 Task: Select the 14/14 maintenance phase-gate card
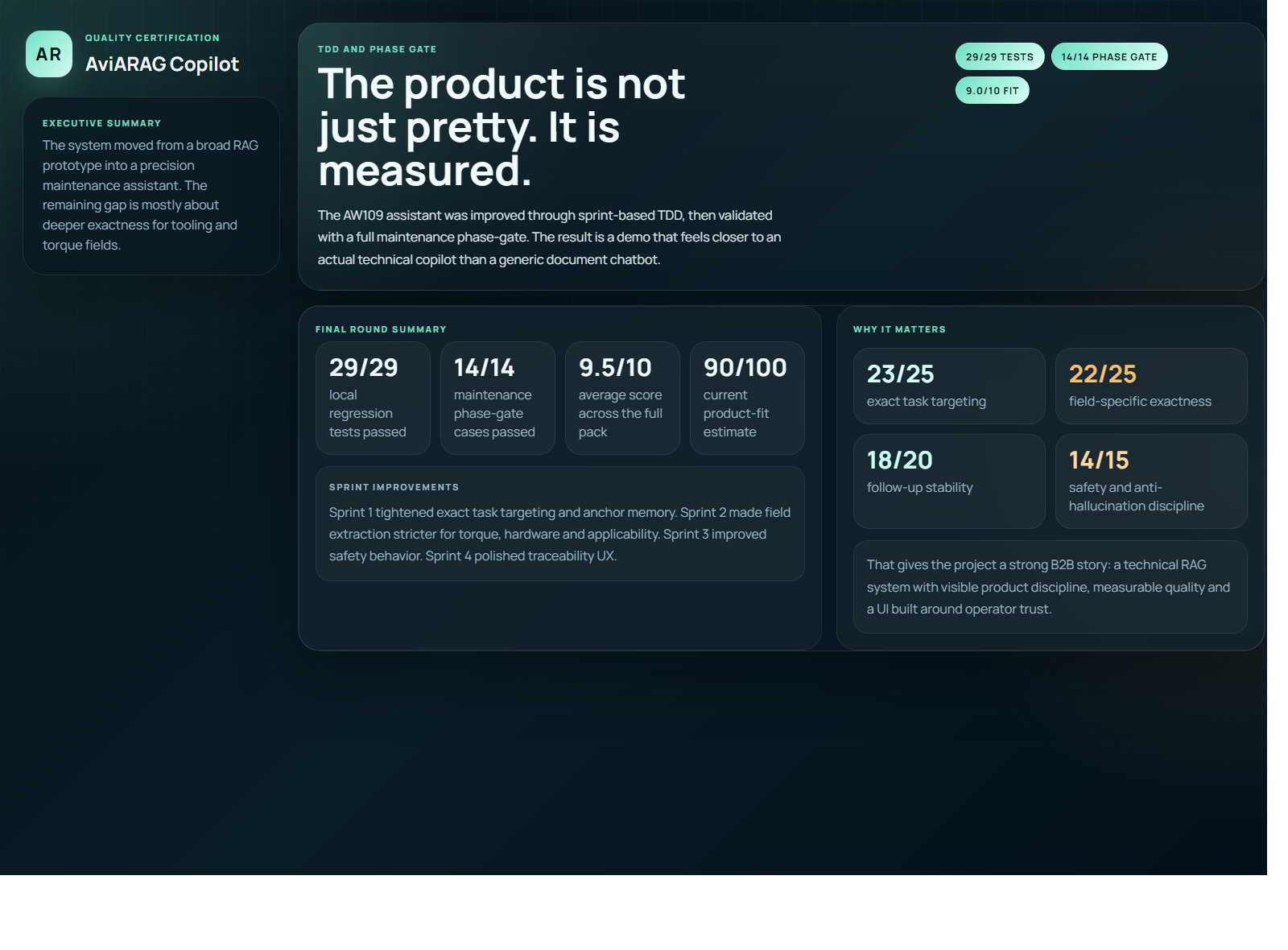(497, 398)
